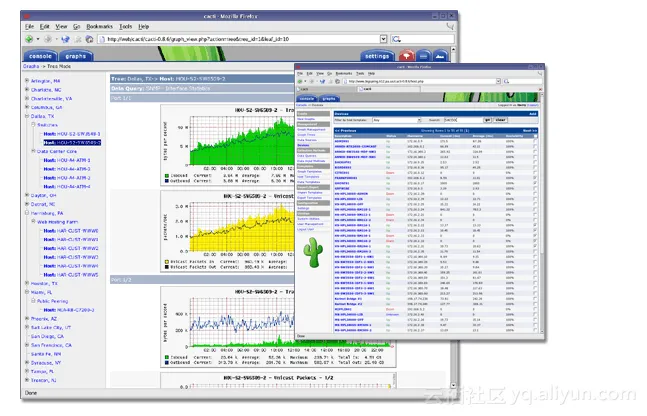Viewport: 647px width, 416px height.
Task: Click the red close-tab icon in the front window tab bar
Action: 540,89
